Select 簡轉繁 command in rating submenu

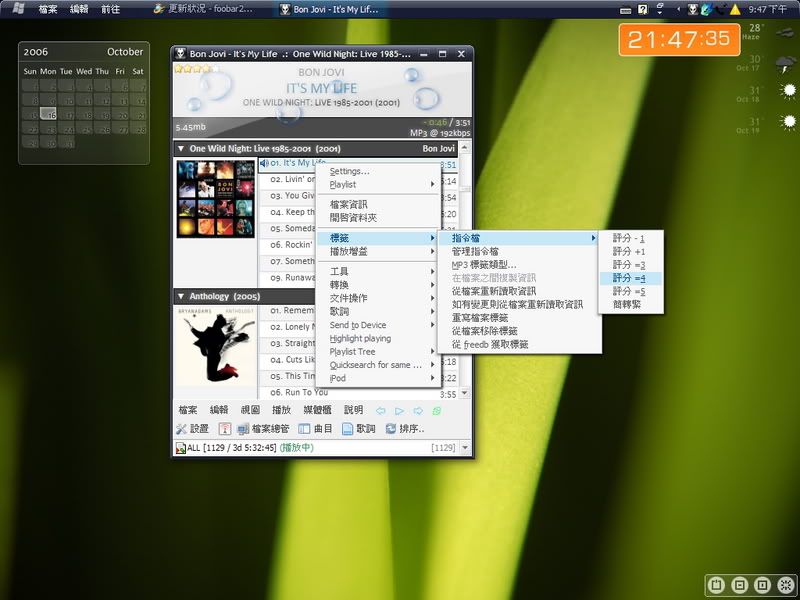(x=631, y=305)
